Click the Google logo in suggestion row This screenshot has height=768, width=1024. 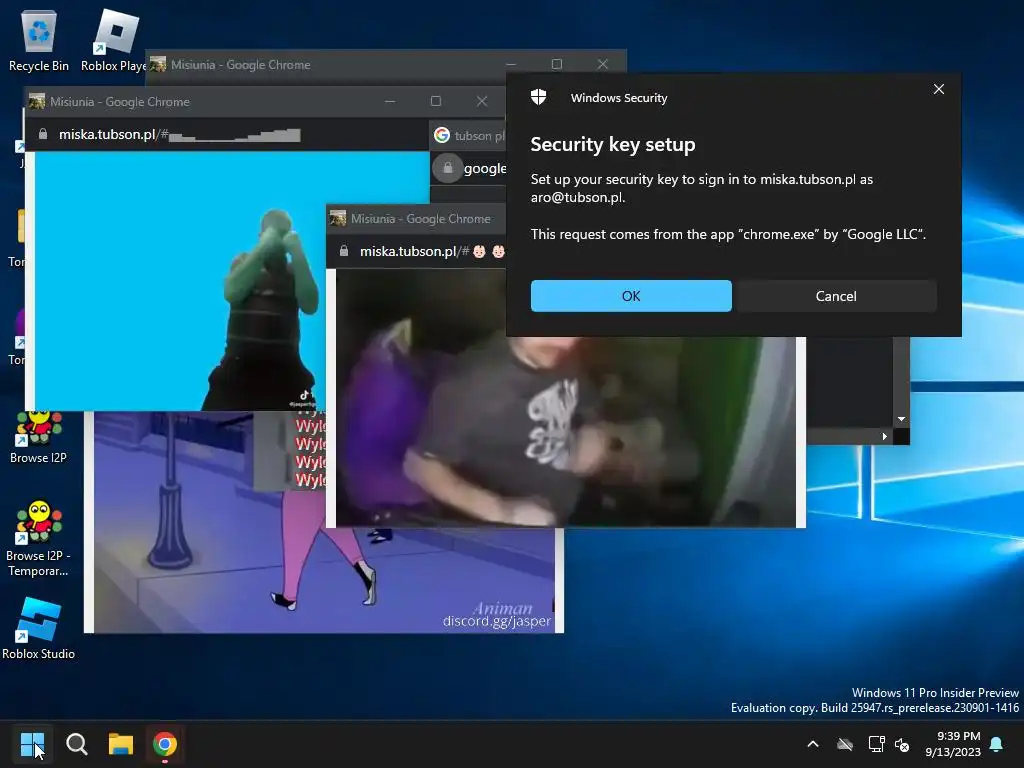(x=442, y=135)
